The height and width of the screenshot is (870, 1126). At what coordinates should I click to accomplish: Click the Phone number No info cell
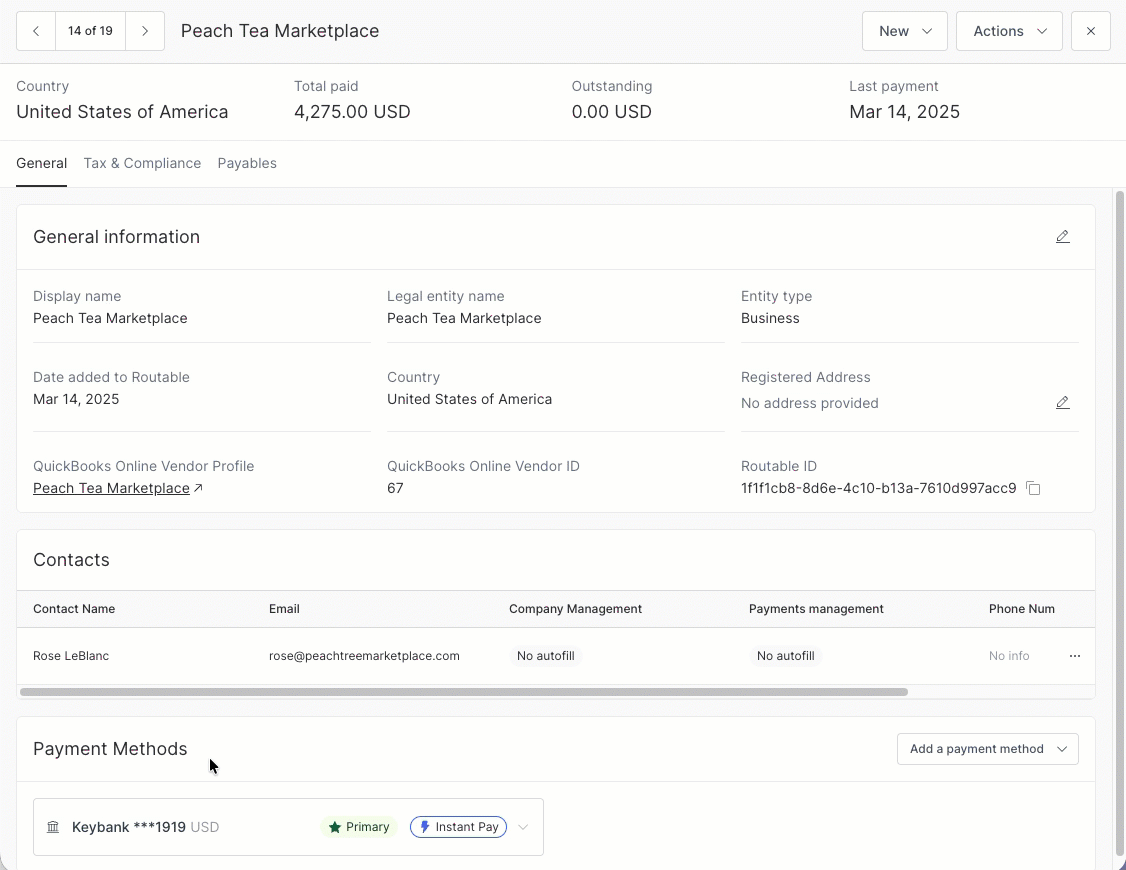coord(1009,656)
